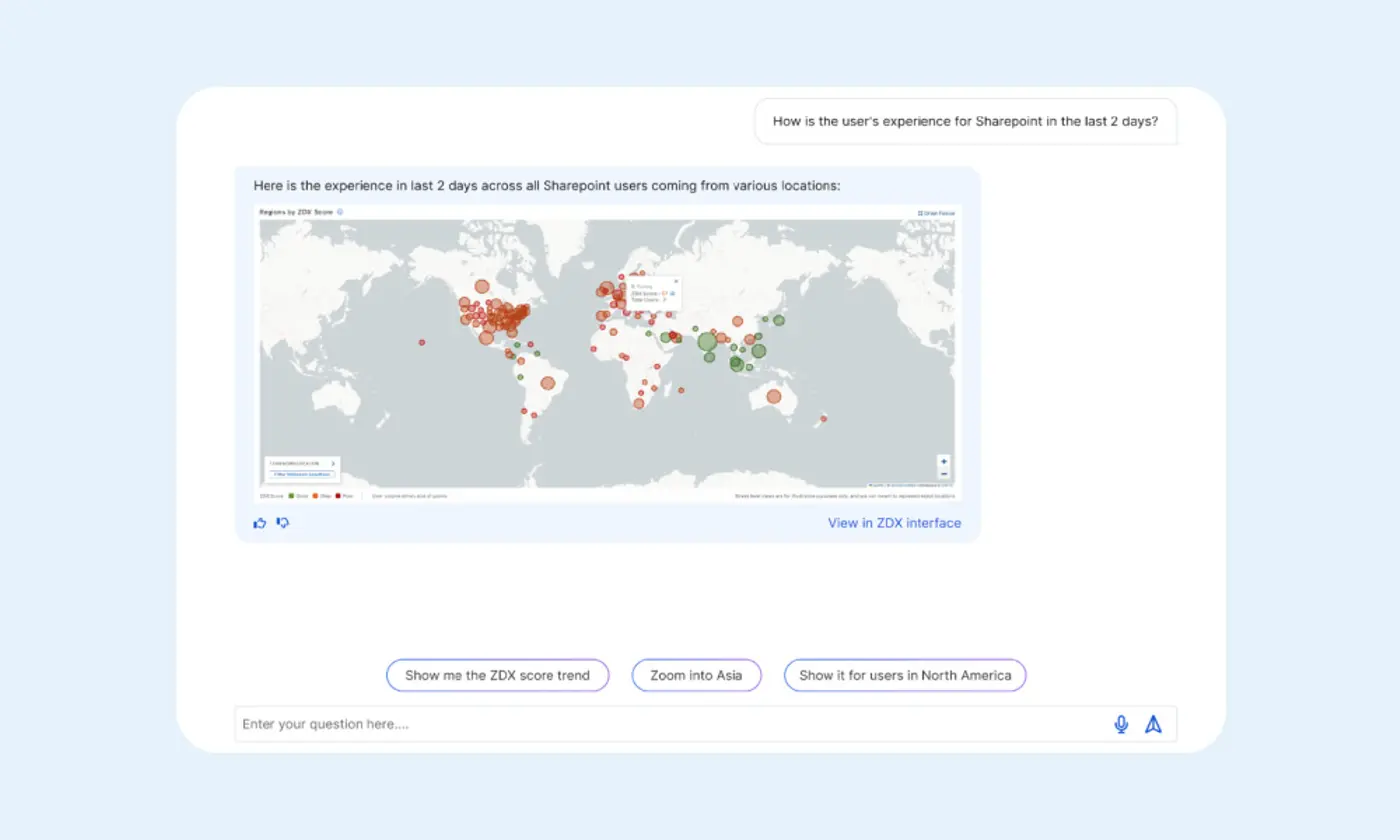Viewport: 1400px width, 840px height.
Task: Give the response a thumbs down
Action: click(283, 523)
